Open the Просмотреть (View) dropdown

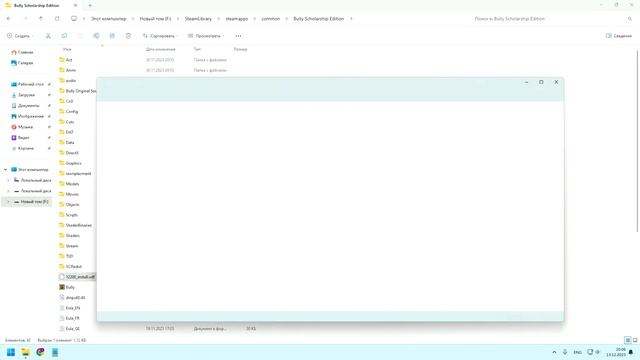tap(206, 36)
